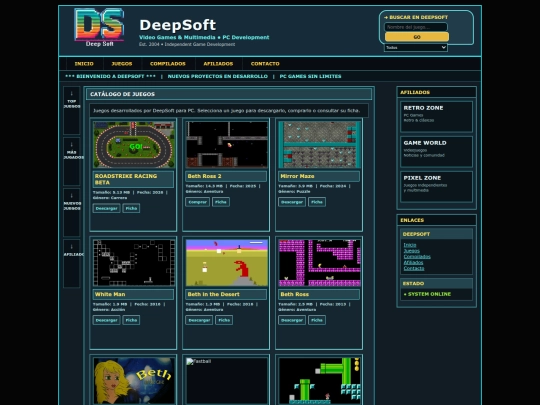Viewport: 540px width, 405px height.
Task: Click Descargar for Beth in the Desert
Action: click(199, 320)
